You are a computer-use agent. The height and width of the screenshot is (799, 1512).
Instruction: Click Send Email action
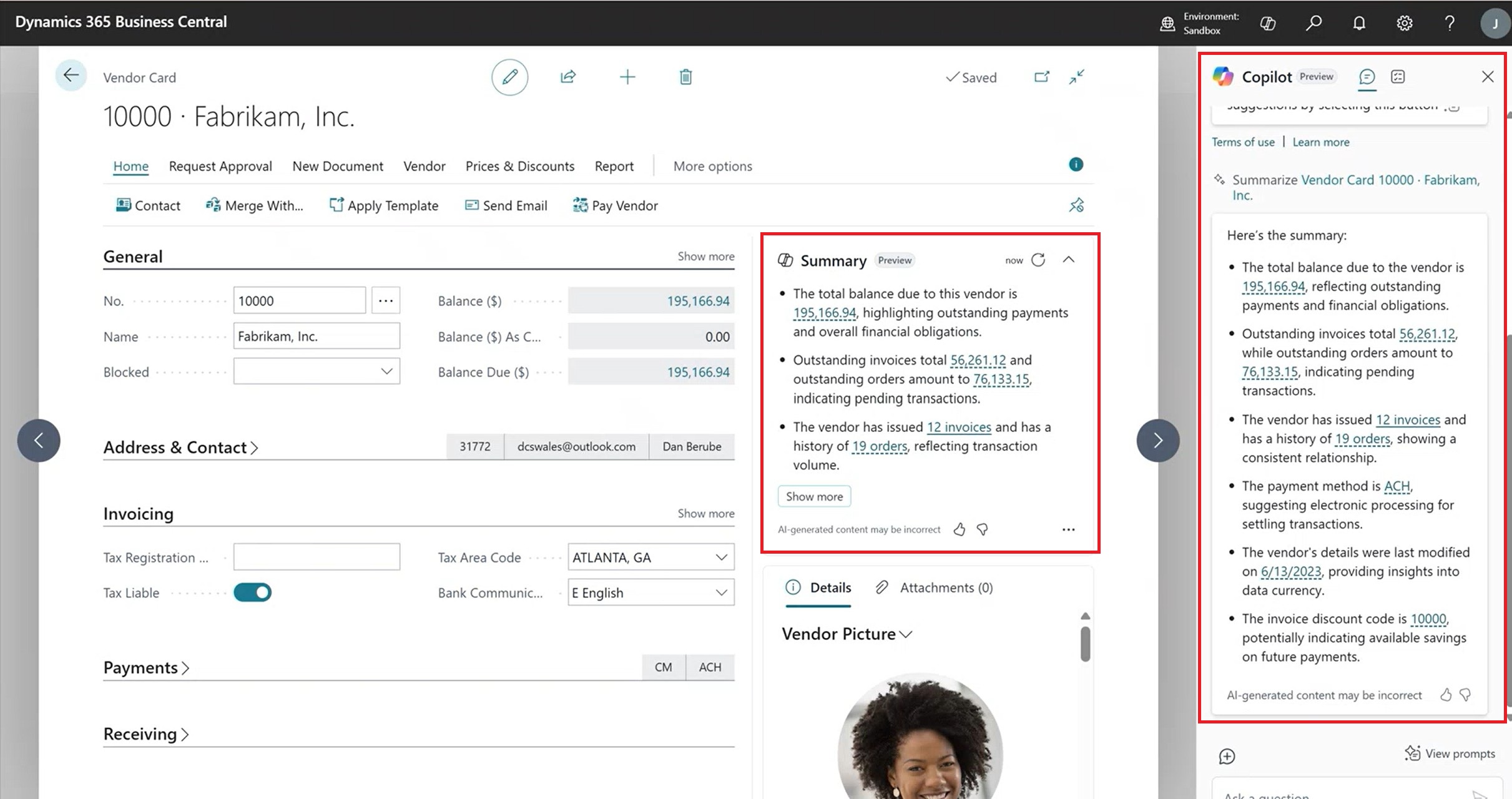(506, 205)
